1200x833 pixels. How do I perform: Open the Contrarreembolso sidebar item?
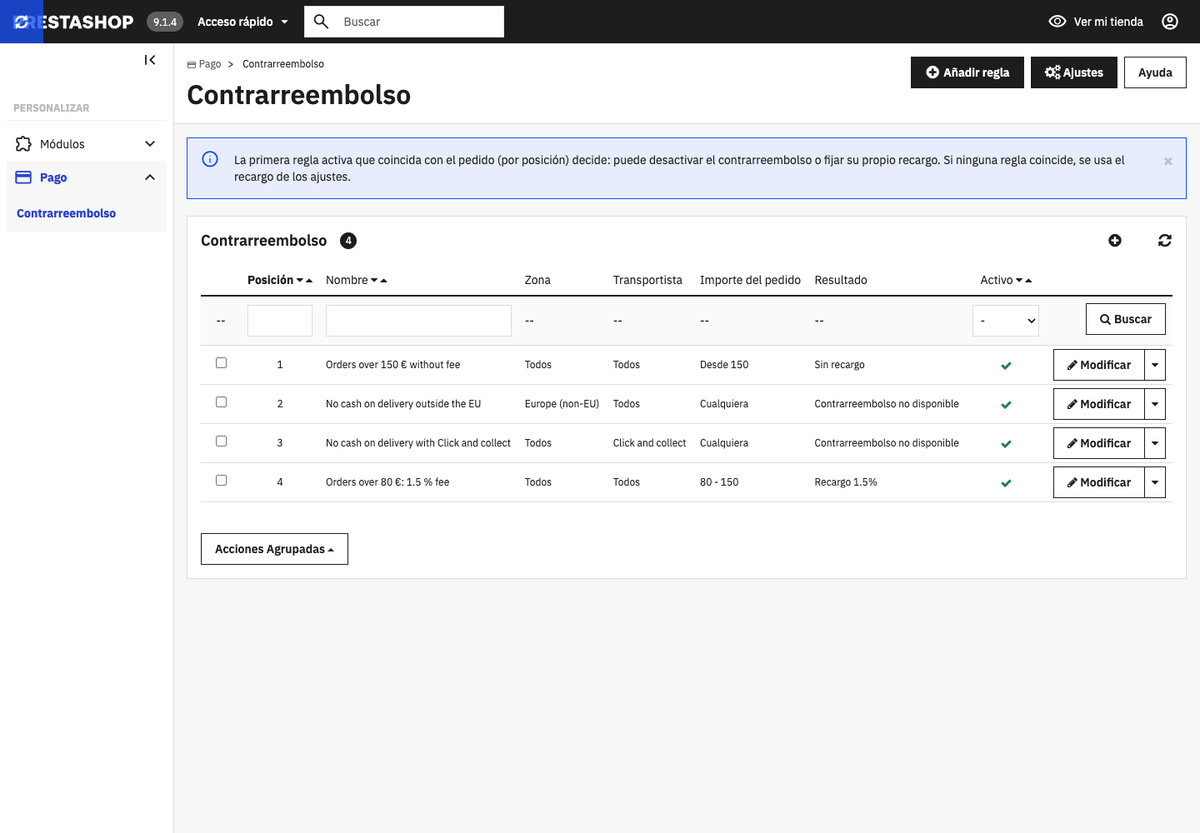66,213
